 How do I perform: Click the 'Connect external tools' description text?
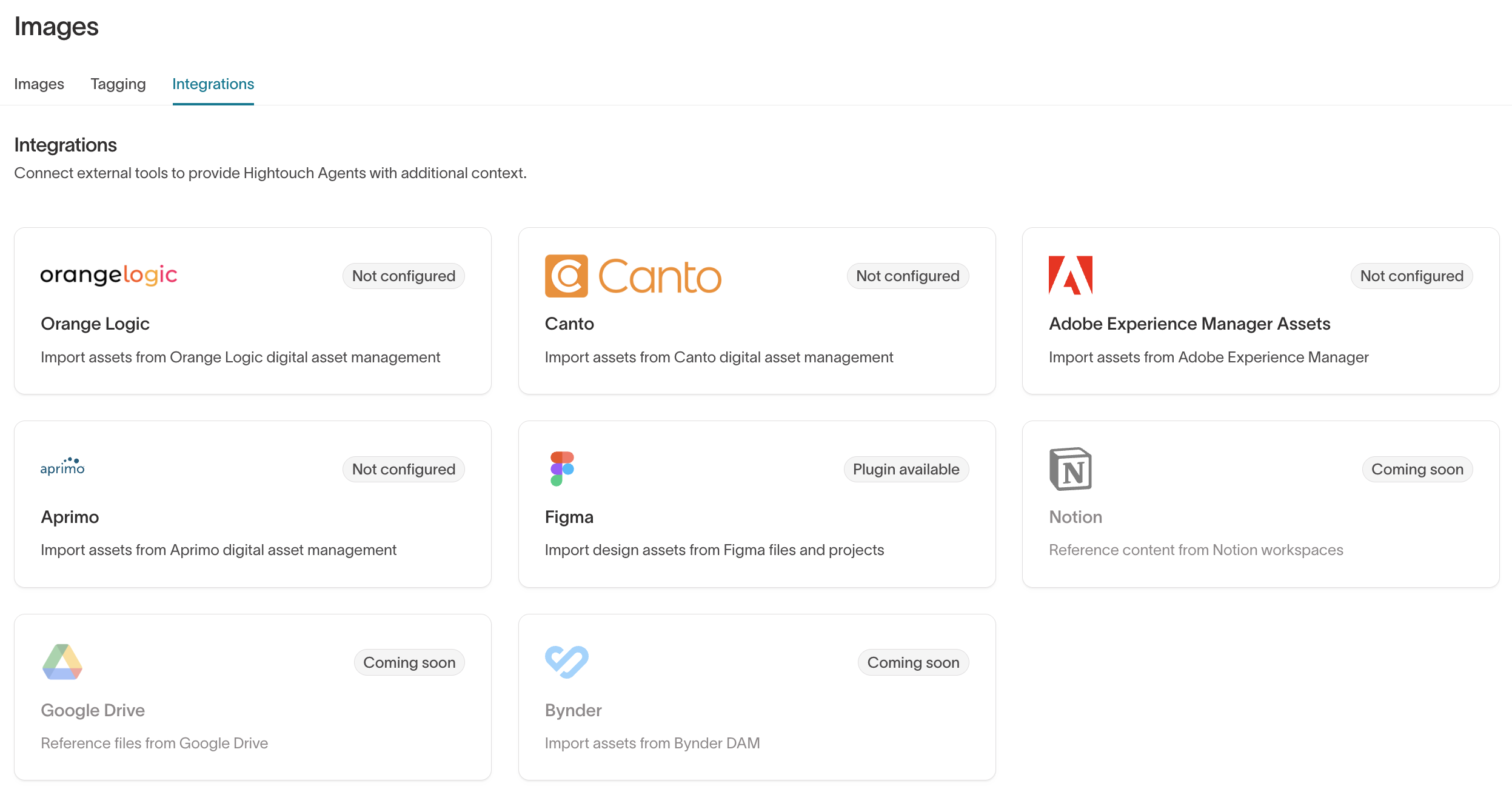(270, 173)
